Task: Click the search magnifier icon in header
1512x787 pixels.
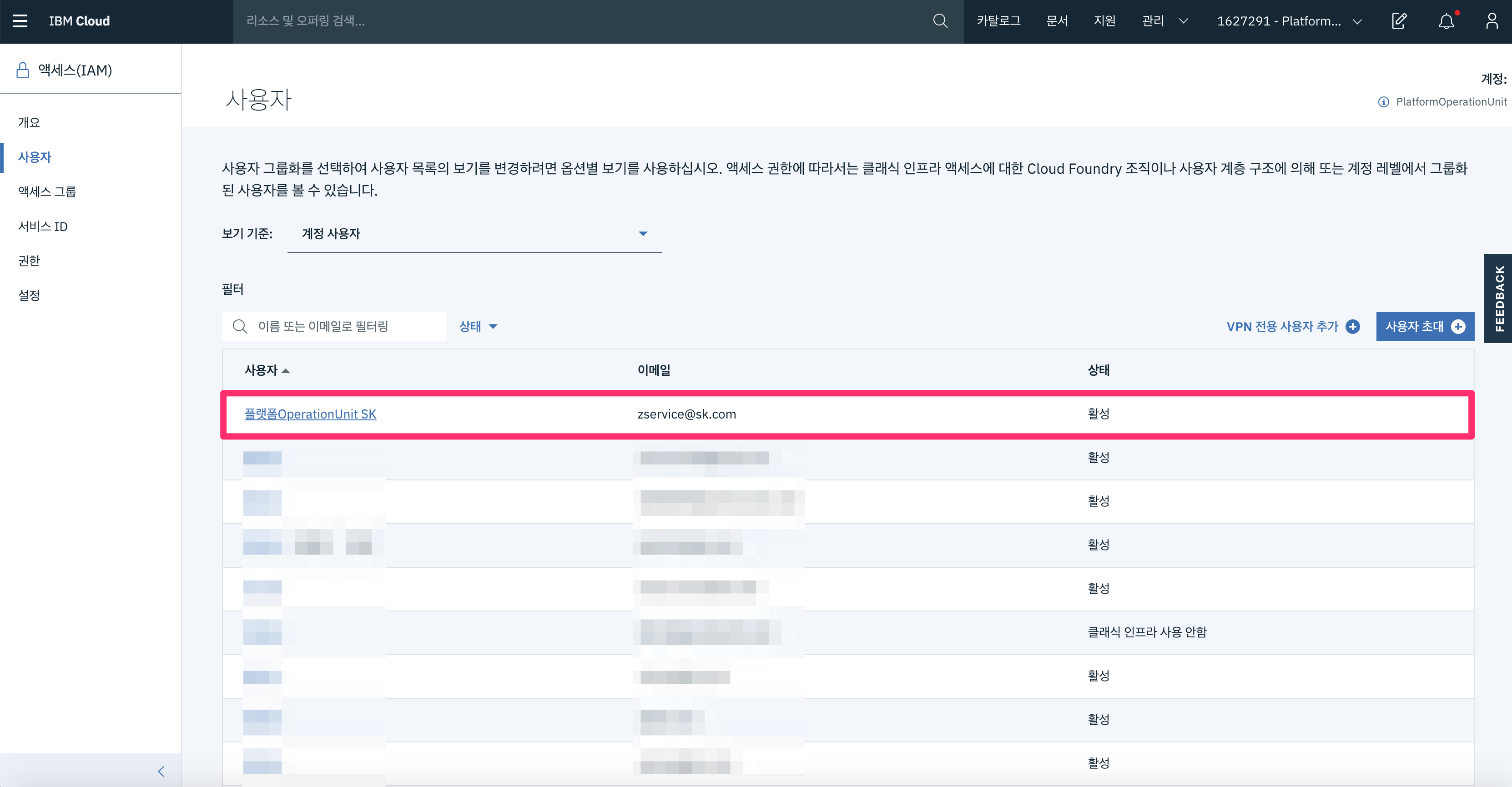Action: (x=940, y=21)
